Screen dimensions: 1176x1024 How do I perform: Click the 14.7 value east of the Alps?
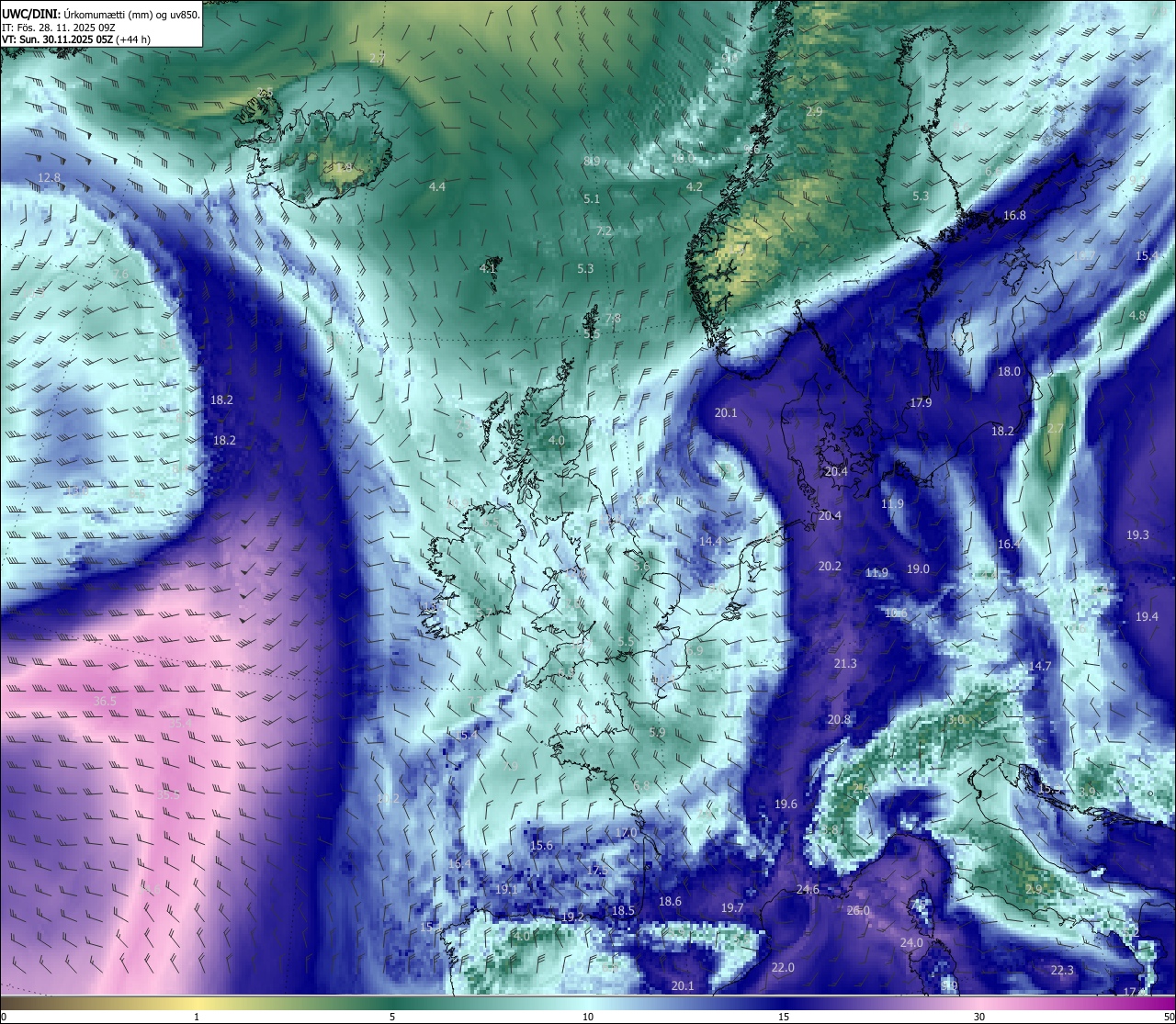point(1040,666)
